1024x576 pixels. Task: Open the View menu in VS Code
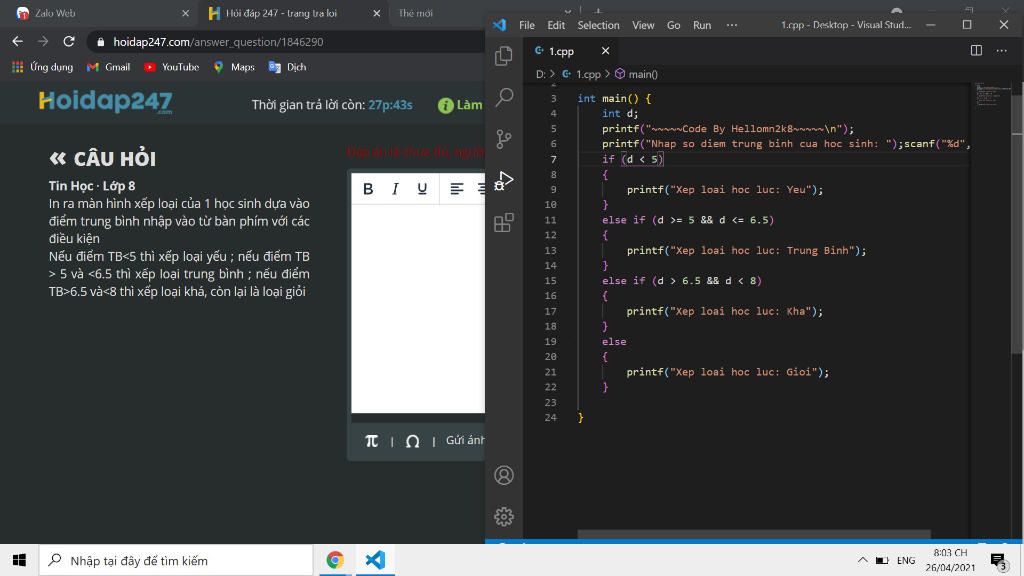(x=643, y=25)
